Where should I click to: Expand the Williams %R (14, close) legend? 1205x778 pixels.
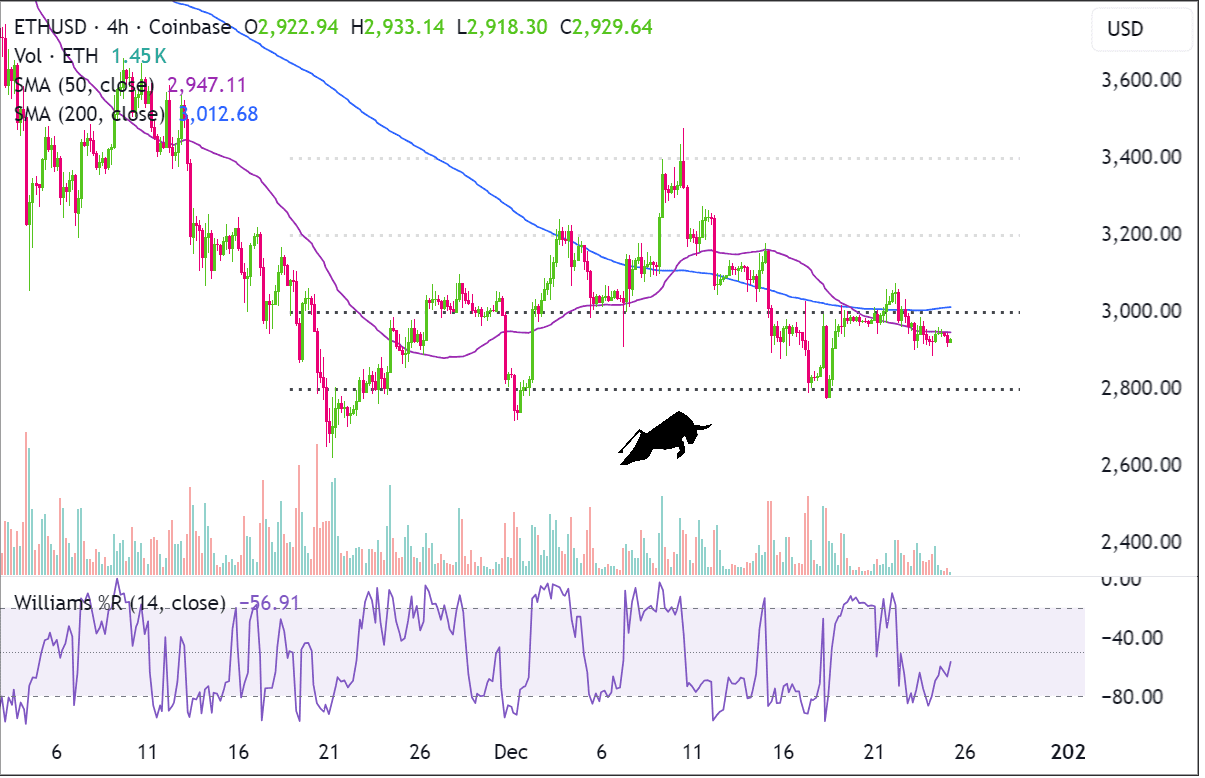pyautogui.click(x=118, y=603)
